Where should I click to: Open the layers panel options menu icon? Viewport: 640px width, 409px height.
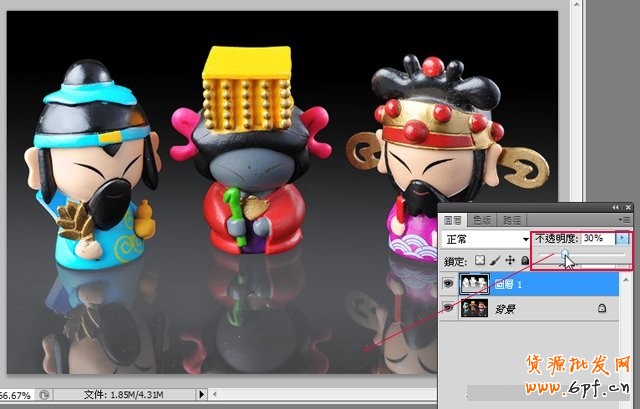click(x=626, y=219)
